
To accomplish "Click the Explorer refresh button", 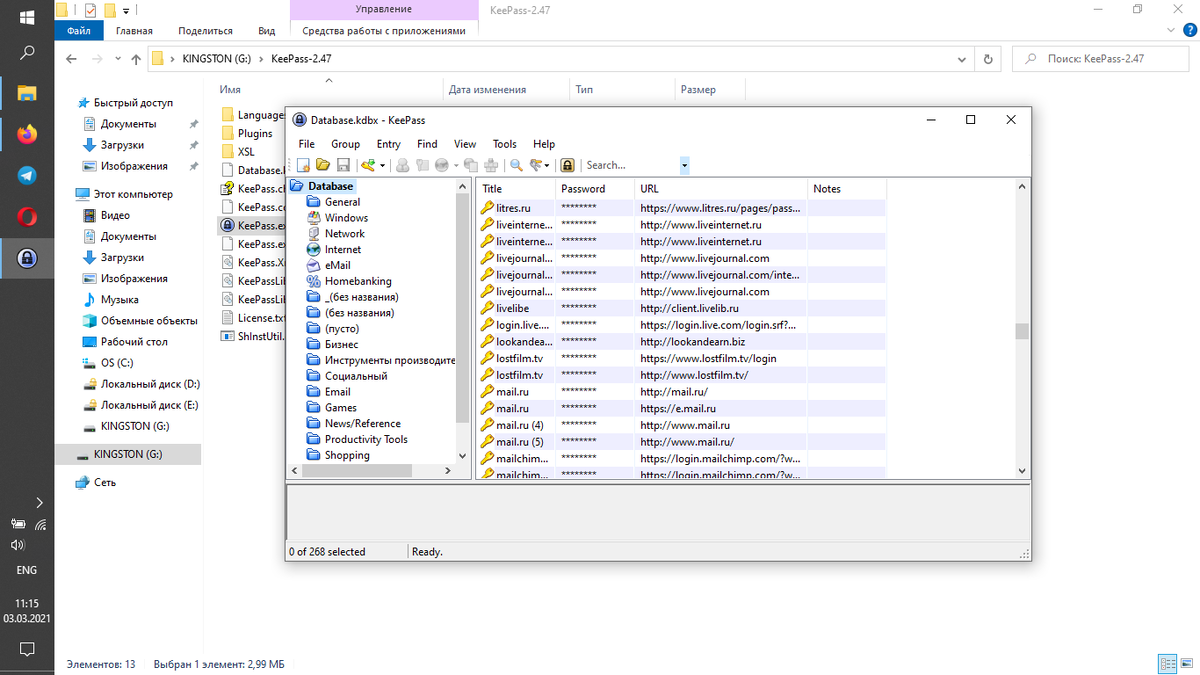I will pyautogui.click(x=988, y=59).
